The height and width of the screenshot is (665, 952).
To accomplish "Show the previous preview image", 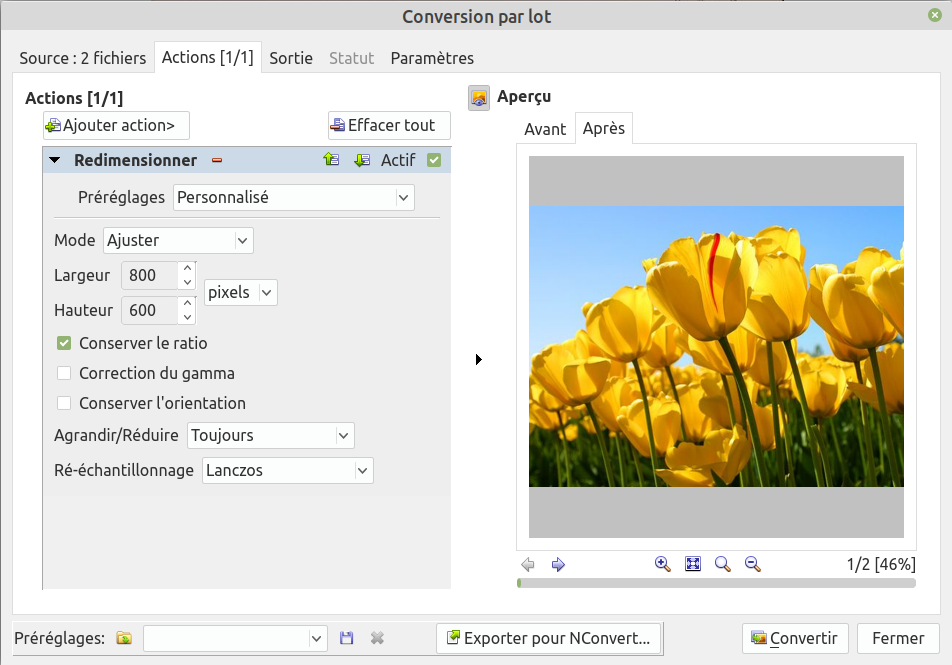I will [x=528, y=564].
